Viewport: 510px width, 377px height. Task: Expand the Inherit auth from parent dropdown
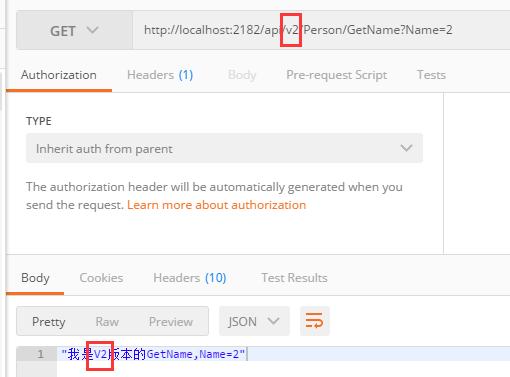pos(224,148)
